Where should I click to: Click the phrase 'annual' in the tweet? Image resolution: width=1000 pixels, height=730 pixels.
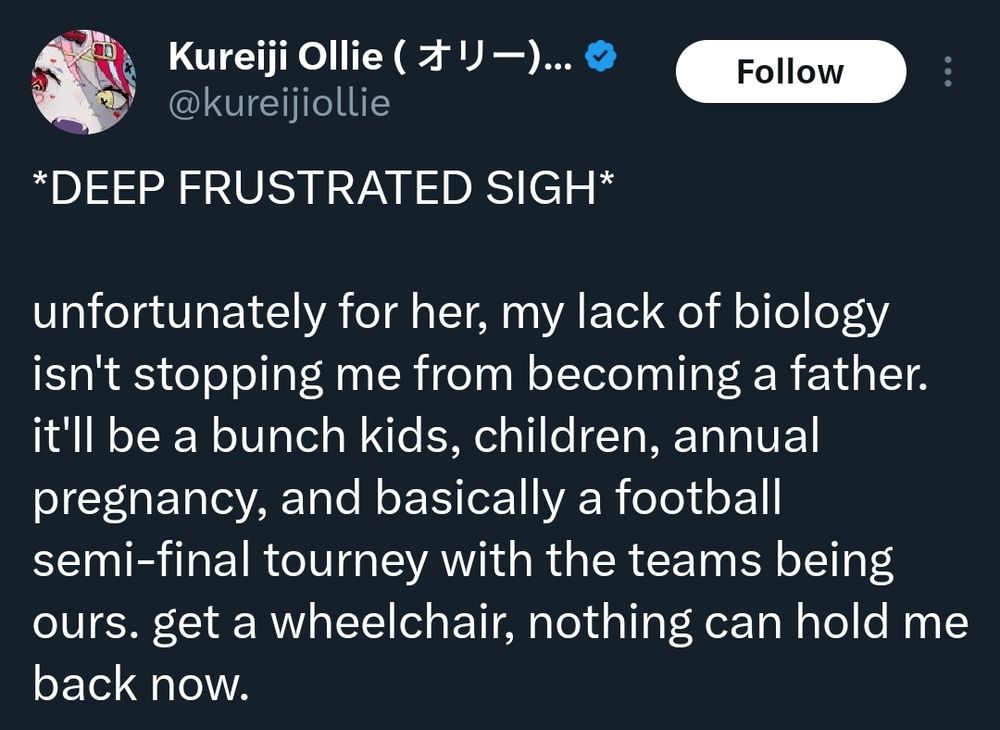pyautogui.click(x=746, y=436)
